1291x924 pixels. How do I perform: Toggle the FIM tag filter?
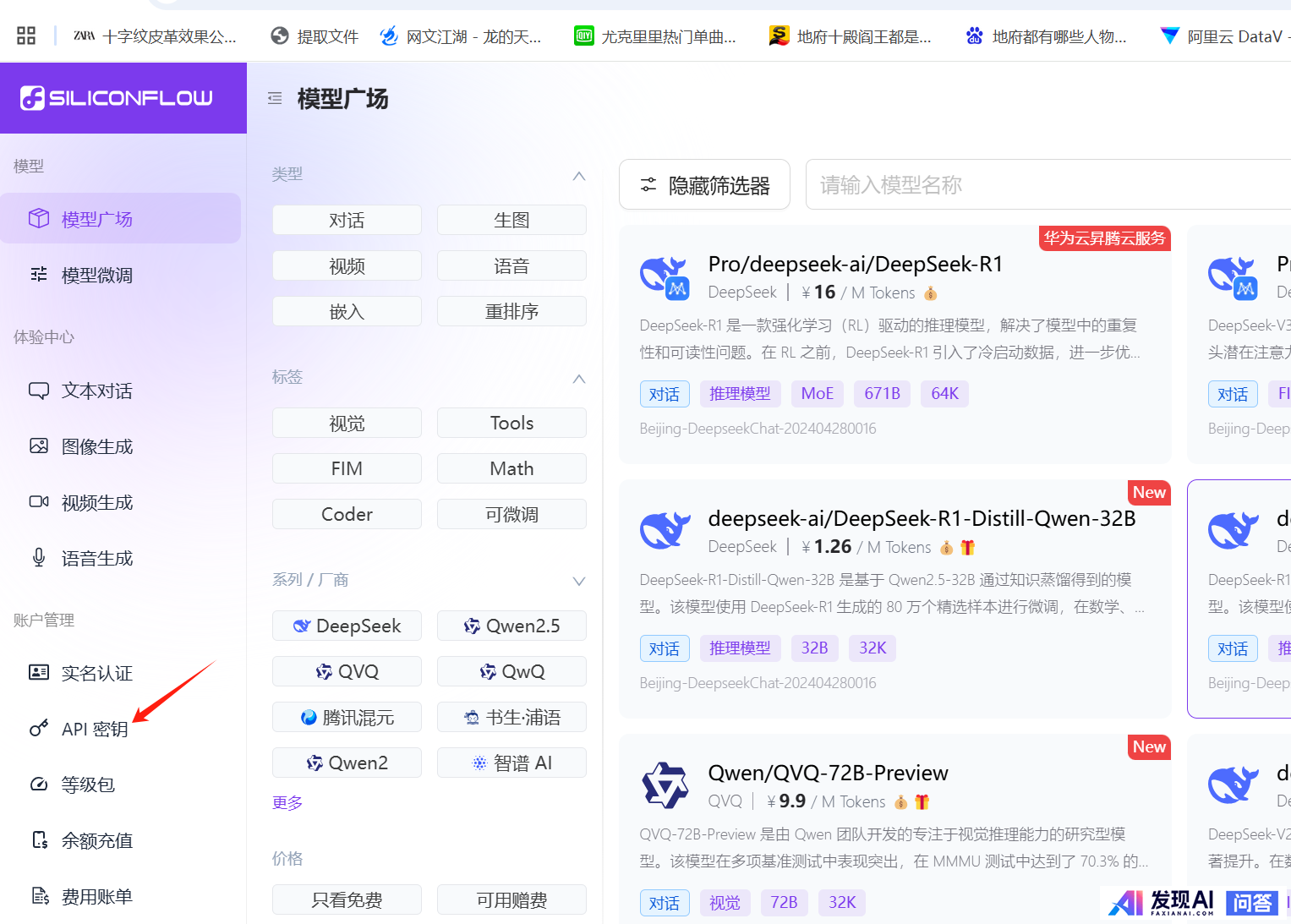(x=347, y=468)
